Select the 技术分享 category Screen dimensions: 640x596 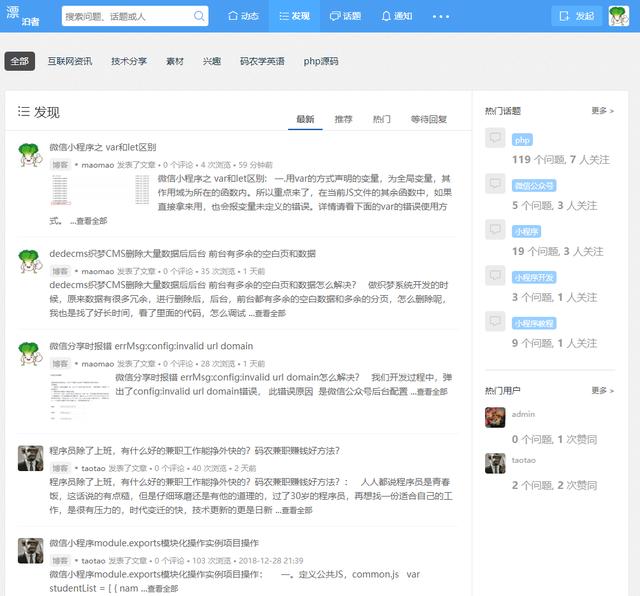click(129, 61)
